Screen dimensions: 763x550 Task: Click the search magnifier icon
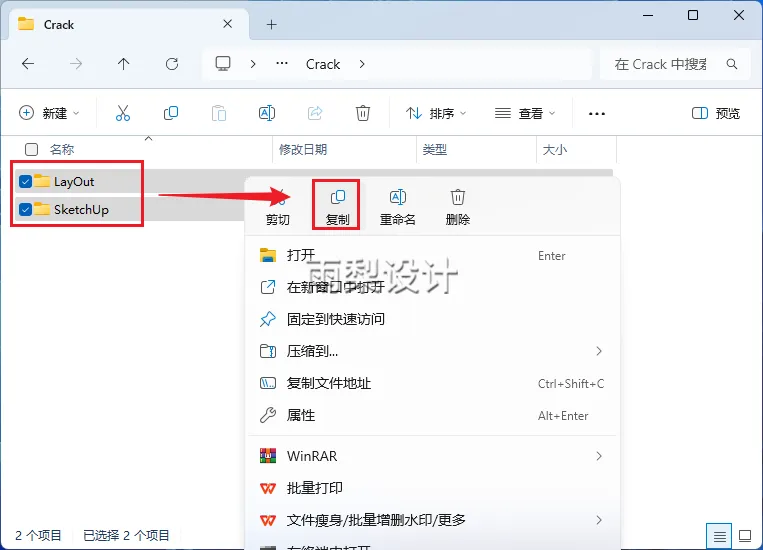(x=732, y=64)
